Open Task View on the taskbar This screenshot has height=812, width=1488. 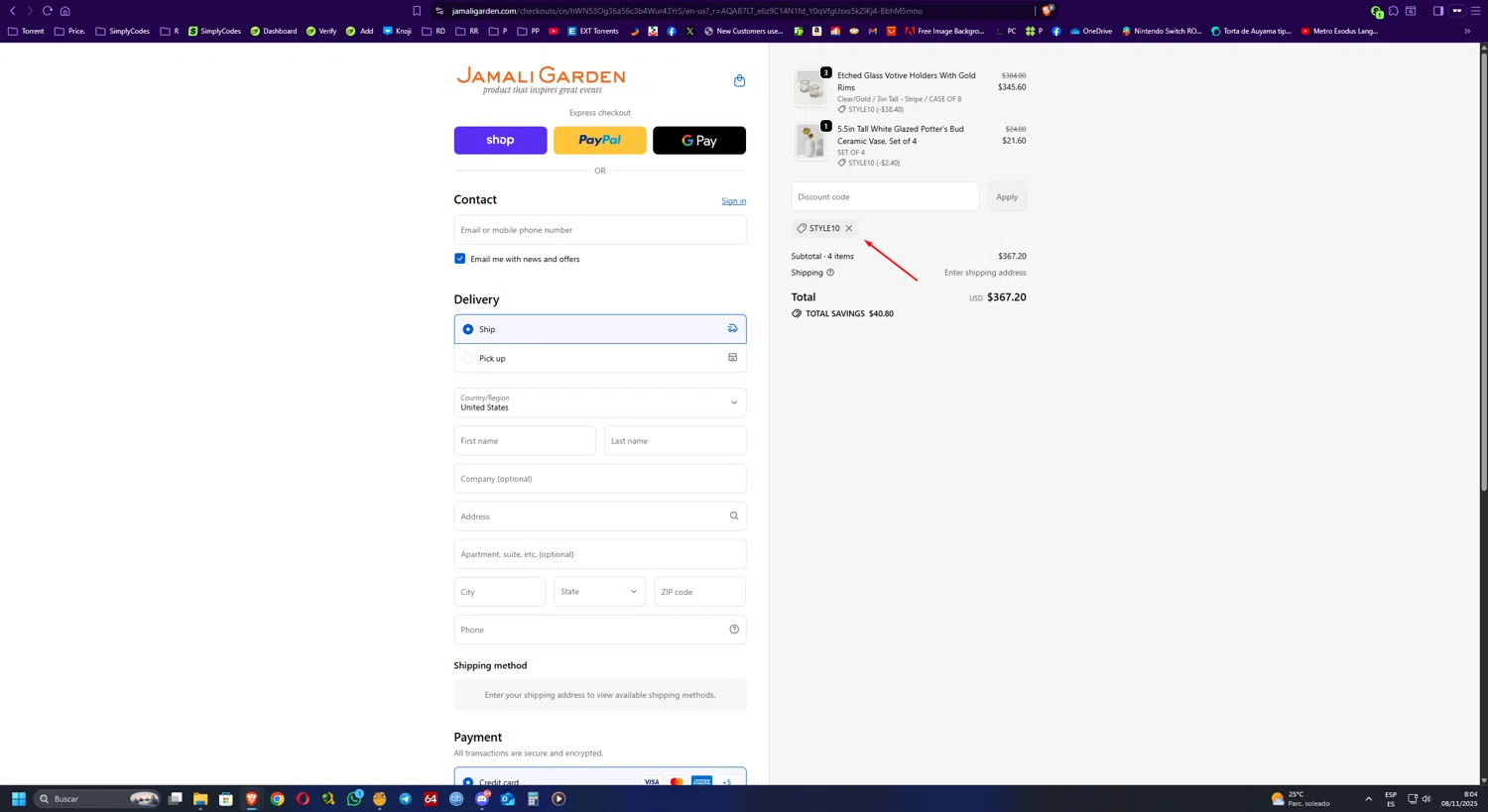point(175,798)
